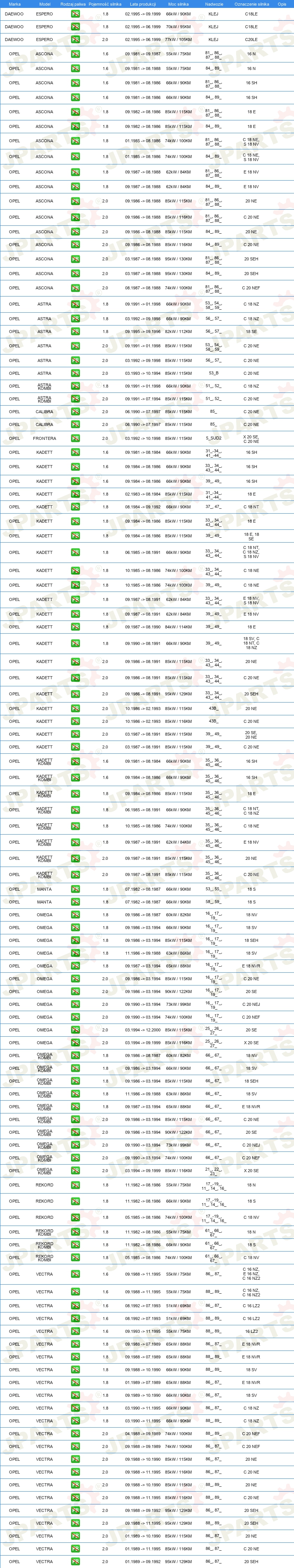Click the 'Nadwozie' column header
Screen dimensions: 294x1568
pyautogui.click(x=214, y=4)
